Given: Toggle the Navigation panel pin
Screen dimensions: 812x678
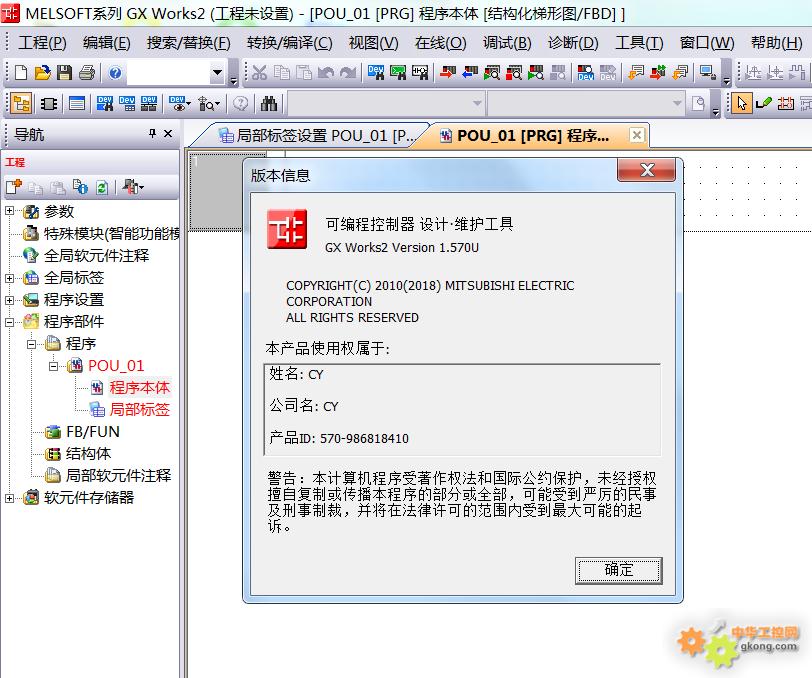Looking at the screenshot, I should tap(152, 134).
